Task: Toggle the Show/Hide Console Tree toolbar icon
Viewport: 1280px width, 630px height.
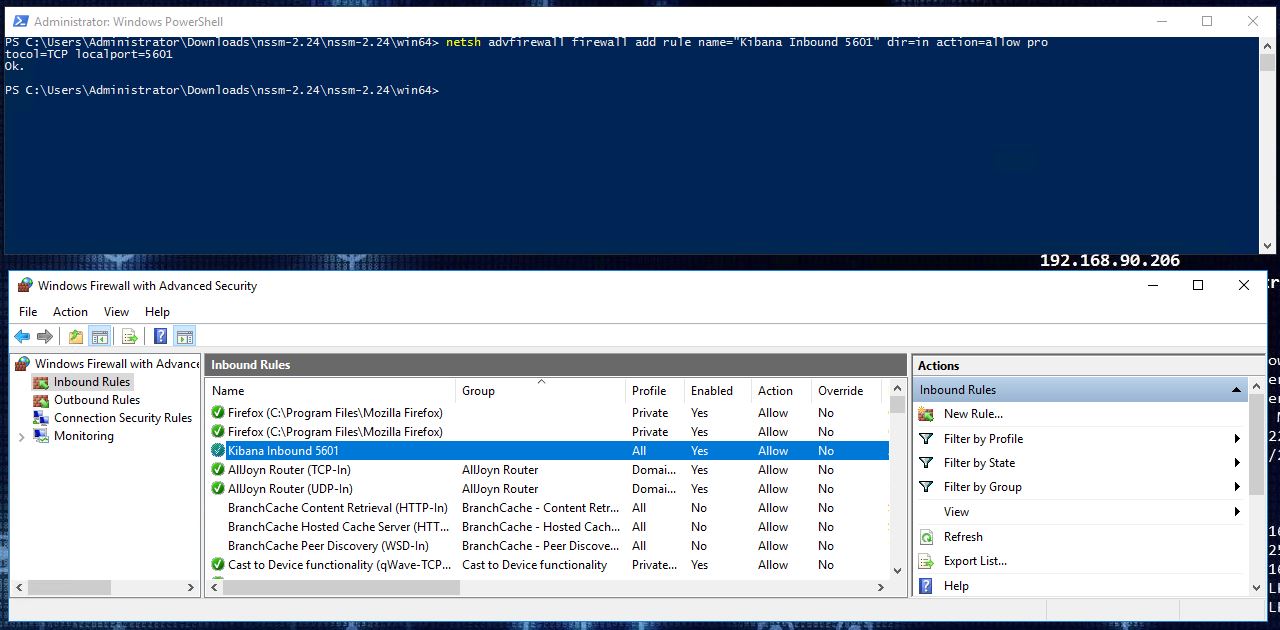Action: [x=99, y=336]
